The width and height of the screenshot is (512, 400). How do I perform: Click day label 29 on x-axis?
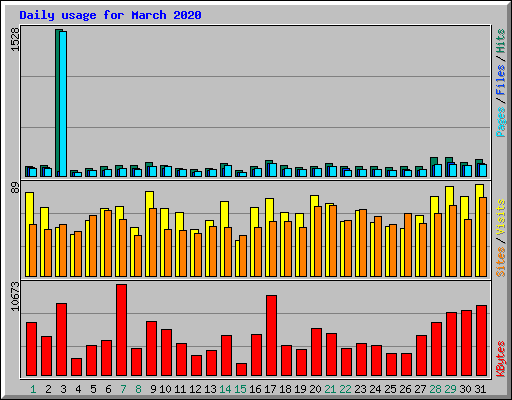(x=450, y=389)
